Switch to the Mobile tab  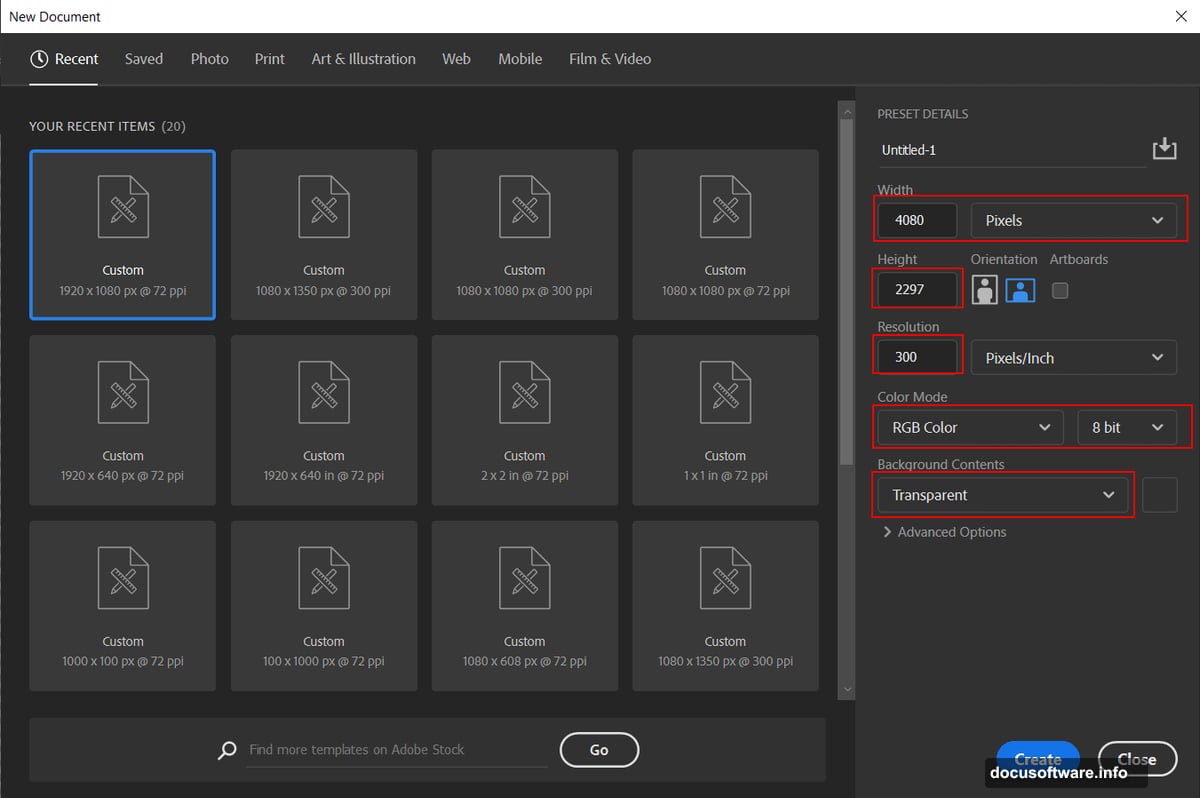(x=519, y=58)
